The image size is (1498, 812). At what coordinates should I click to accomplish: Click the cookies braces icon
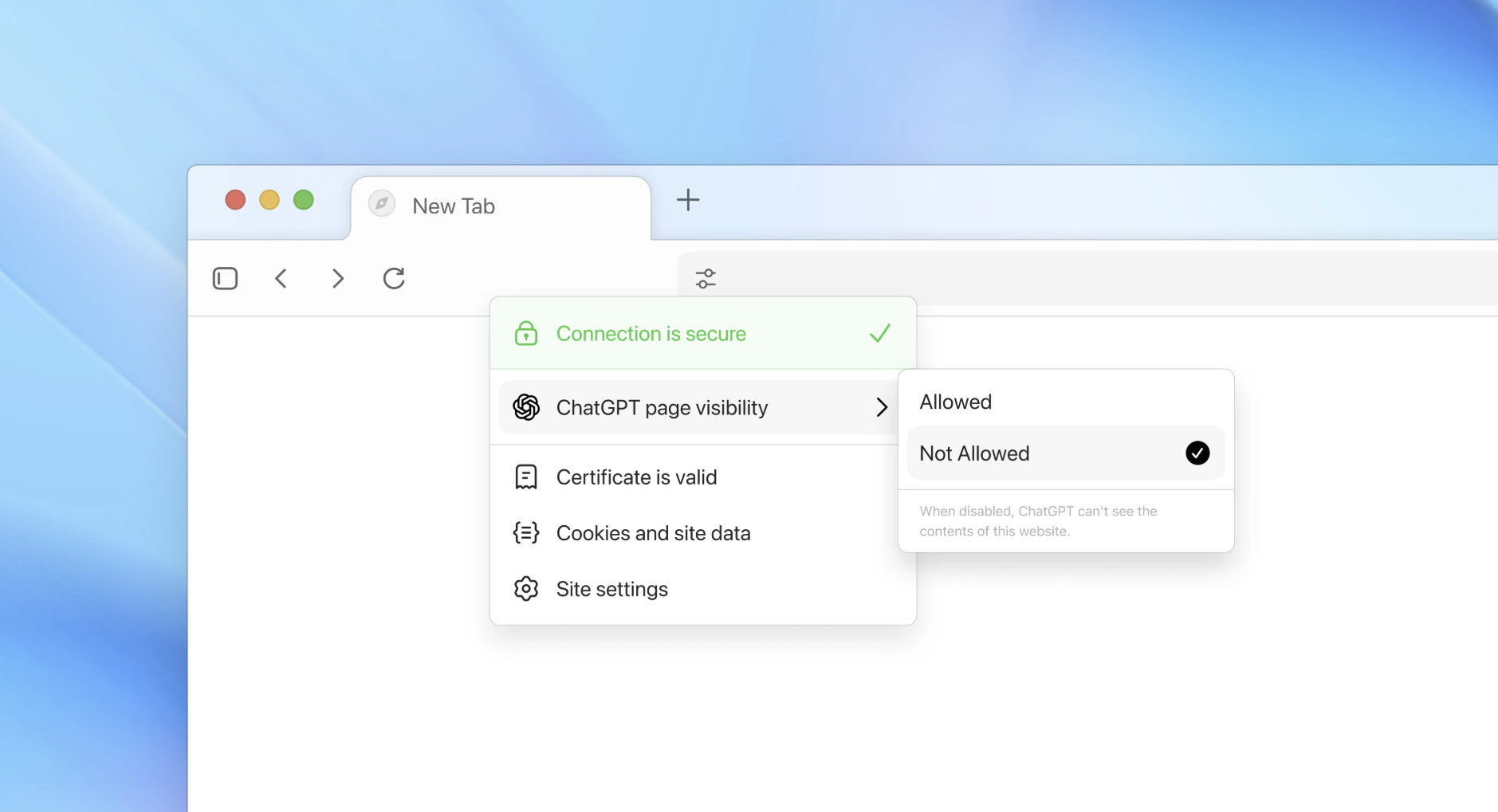[x=526, y=532]
